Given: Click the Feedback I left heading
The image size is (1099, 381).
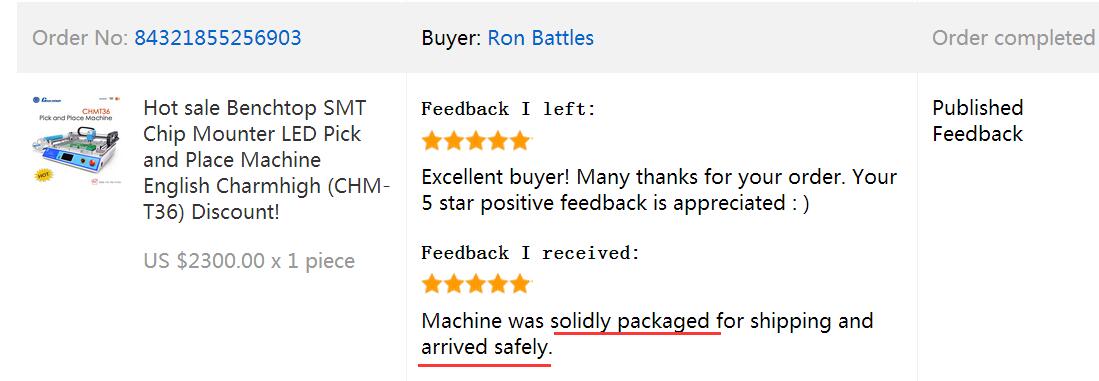Looking at the screenshot, I should click(x=509, y=109).
